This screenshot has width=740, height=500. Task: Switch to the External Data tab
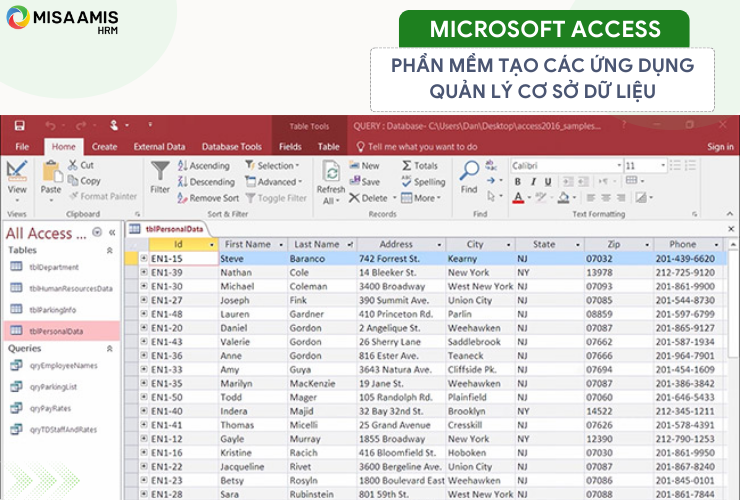tap(160, 147)
